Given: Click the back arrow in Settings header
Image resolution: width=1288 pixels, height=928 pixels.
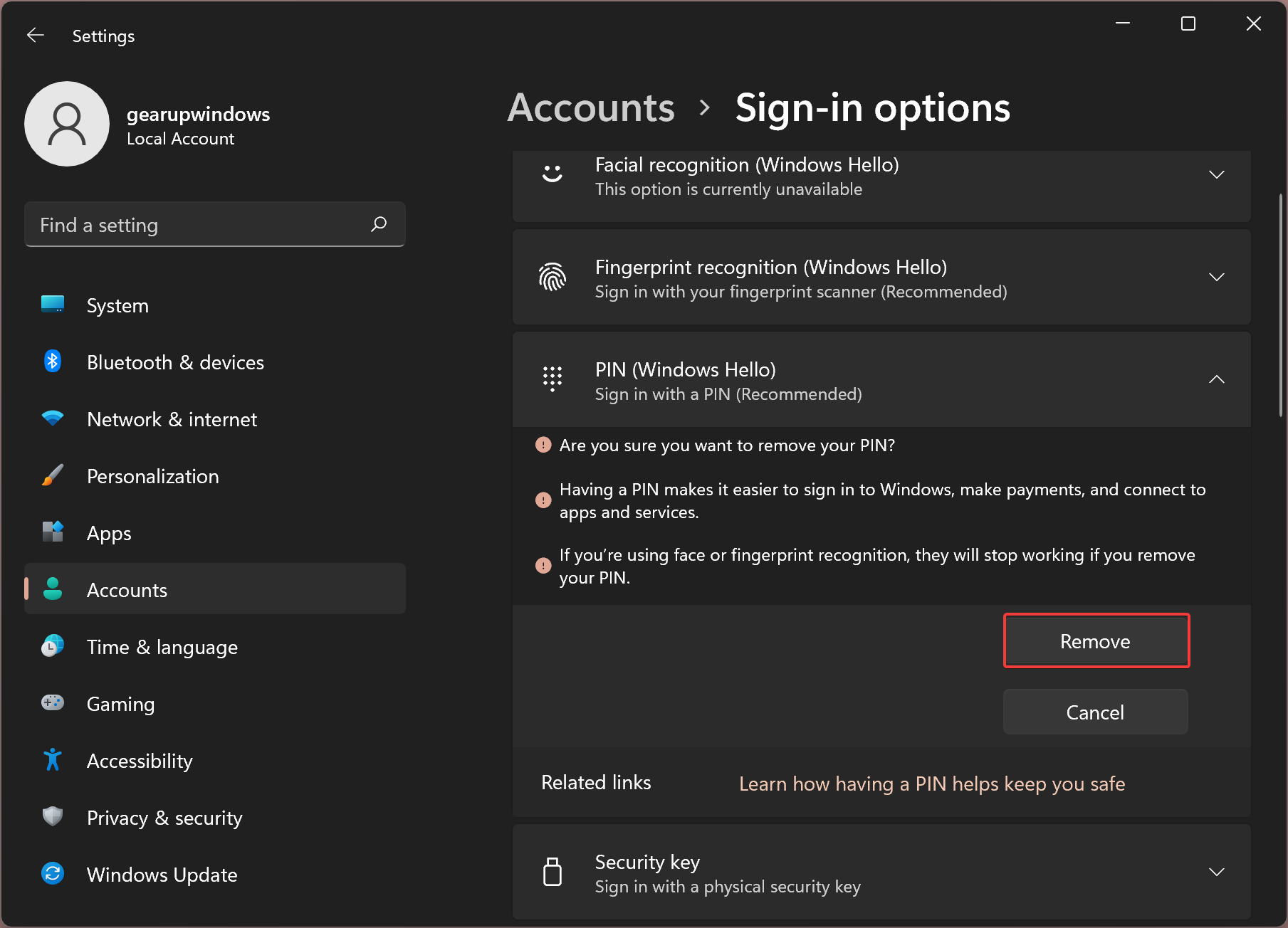Looking at the screenshot, I should pyautogui.click(x=36, y=35).
